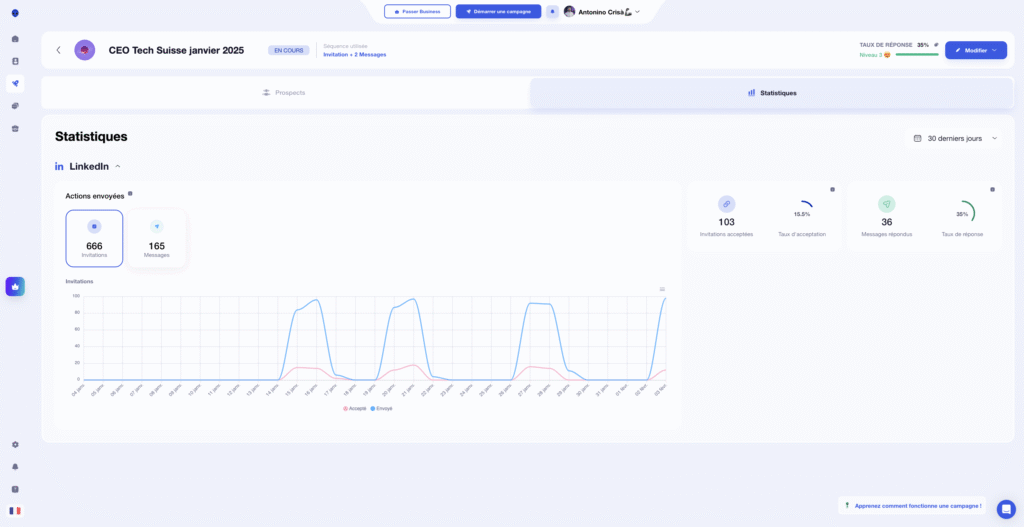Image resolution: width=1024 pixels, height=527 pixels.
Task: Click the crown upgrade icon in sidebar
Action: 15,286
